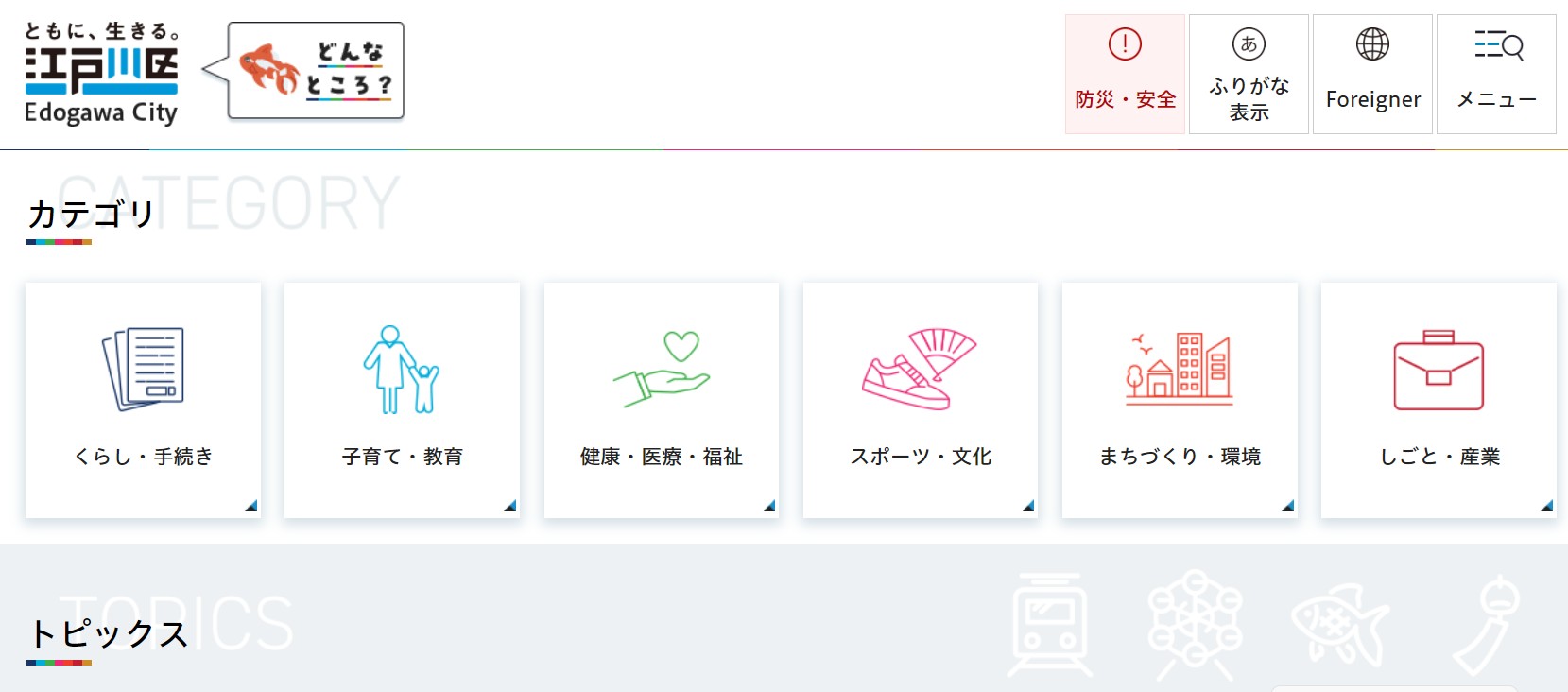The width and height of the screenshot is (1568, 692).
Task: Open the メニュー panel
Action: click(1496, 71)
